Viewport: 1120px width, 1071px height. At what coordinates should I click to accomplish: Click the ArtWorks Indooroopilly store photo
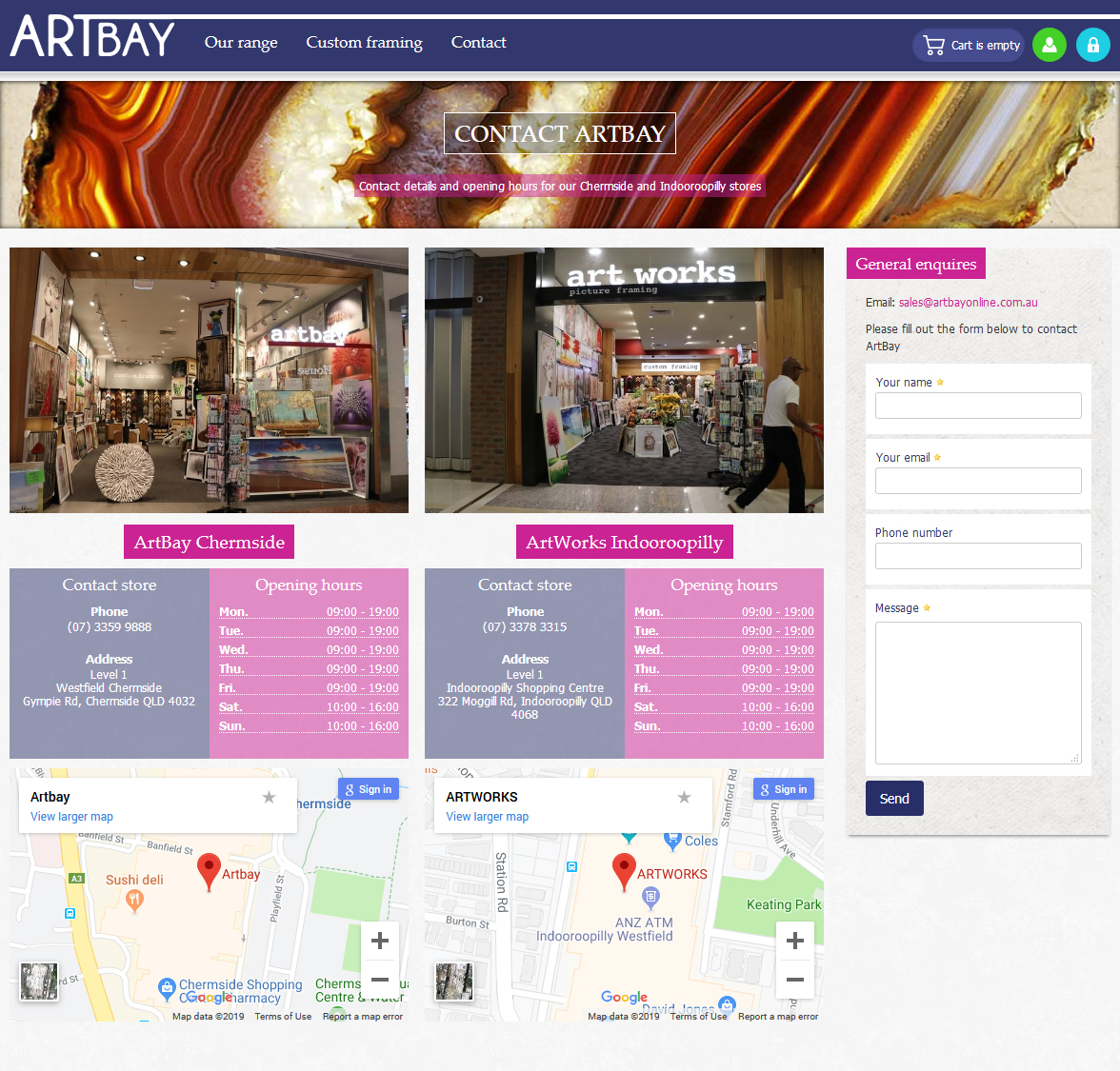[x=625, y=380]
